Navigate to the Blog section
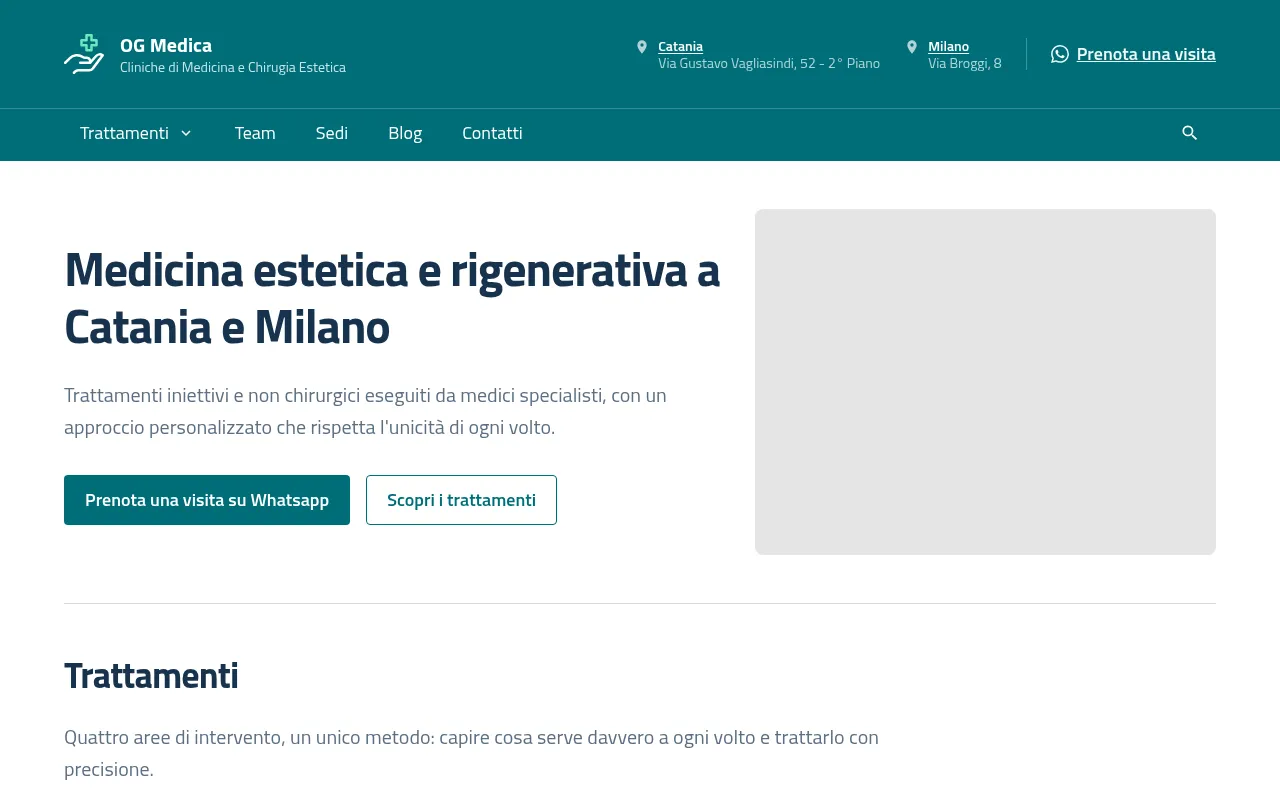 [405, 133]
